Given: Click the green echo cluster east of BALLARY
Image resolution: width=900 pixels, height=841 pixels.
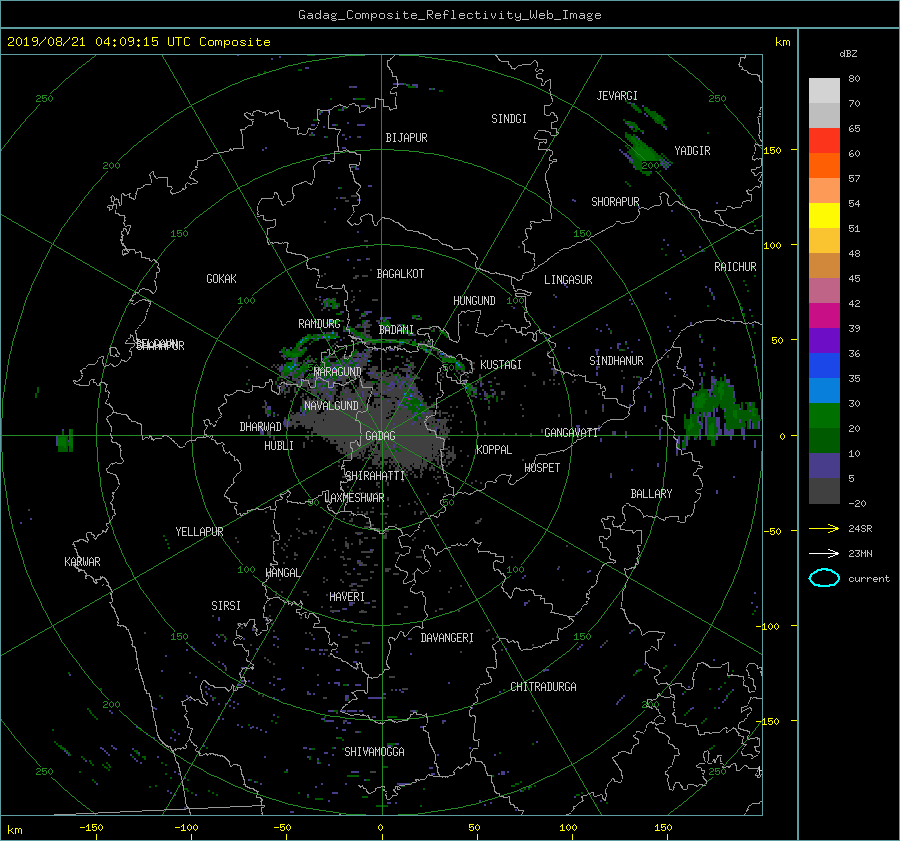Looking at the screenshot, I should coord(721,412).
